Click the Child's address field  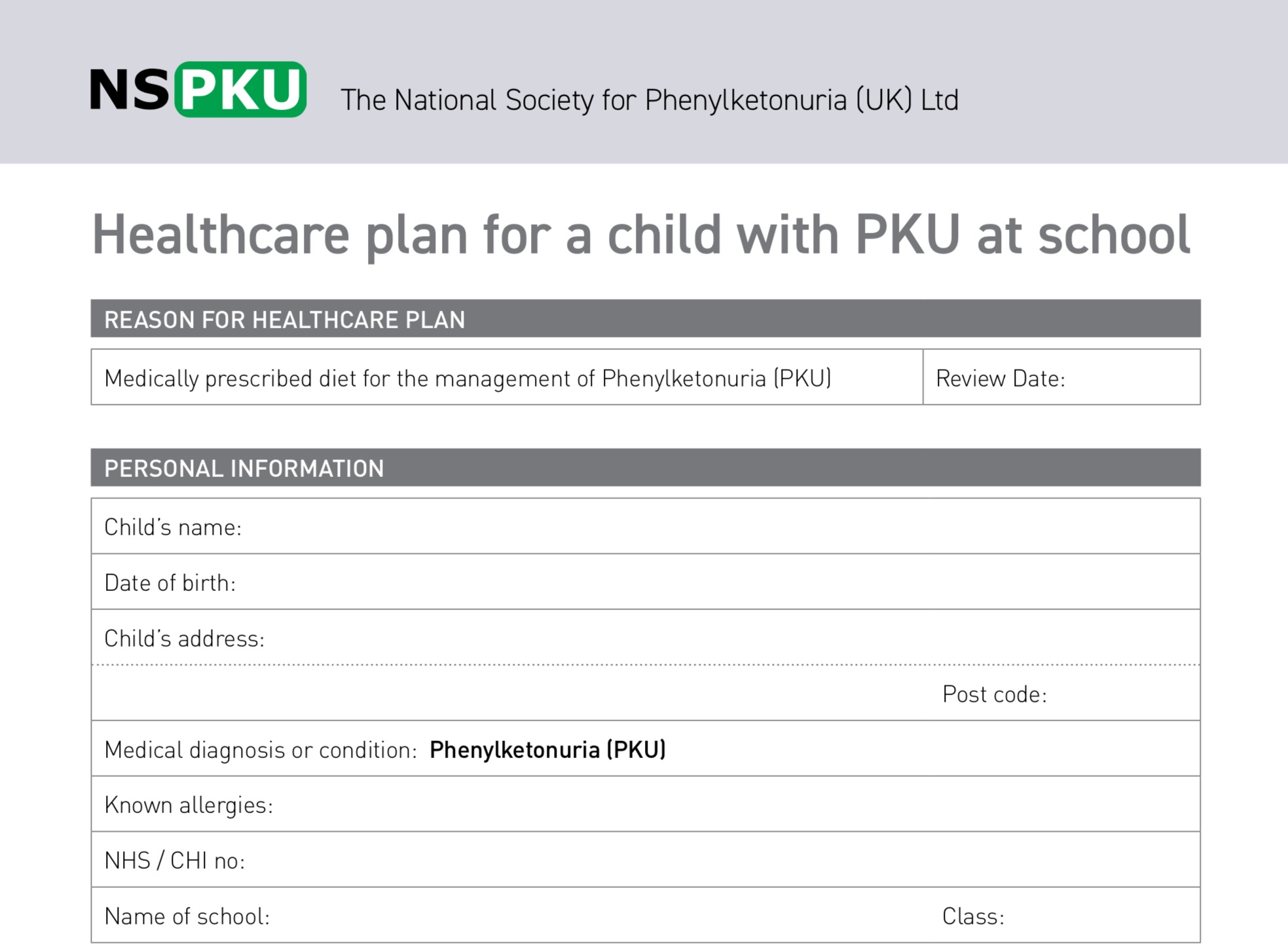point(655,638)
